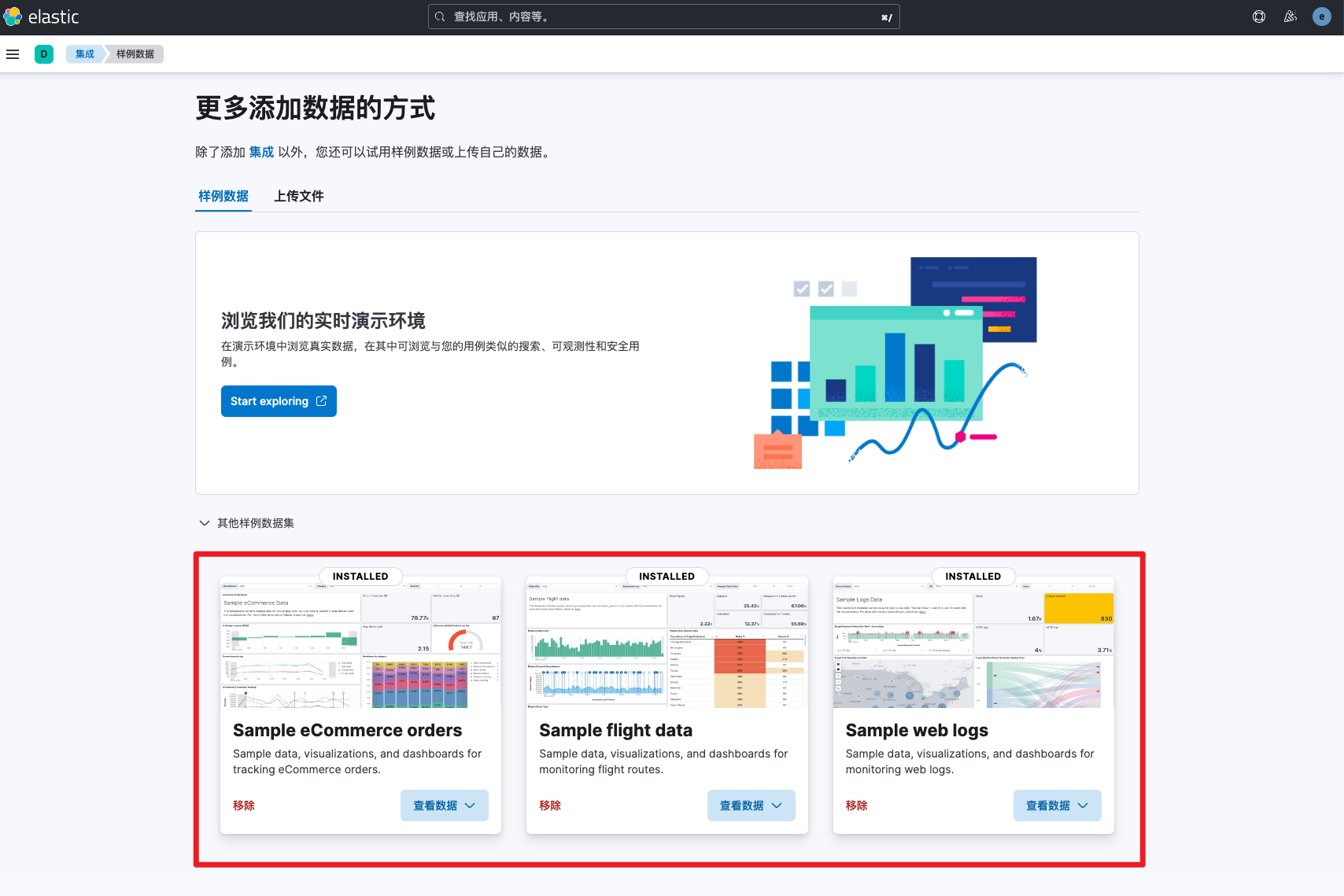Remove the Sample eCommerce orders dataset
The height and width of the screenshot is (896, 1344).
coord(244,806)
